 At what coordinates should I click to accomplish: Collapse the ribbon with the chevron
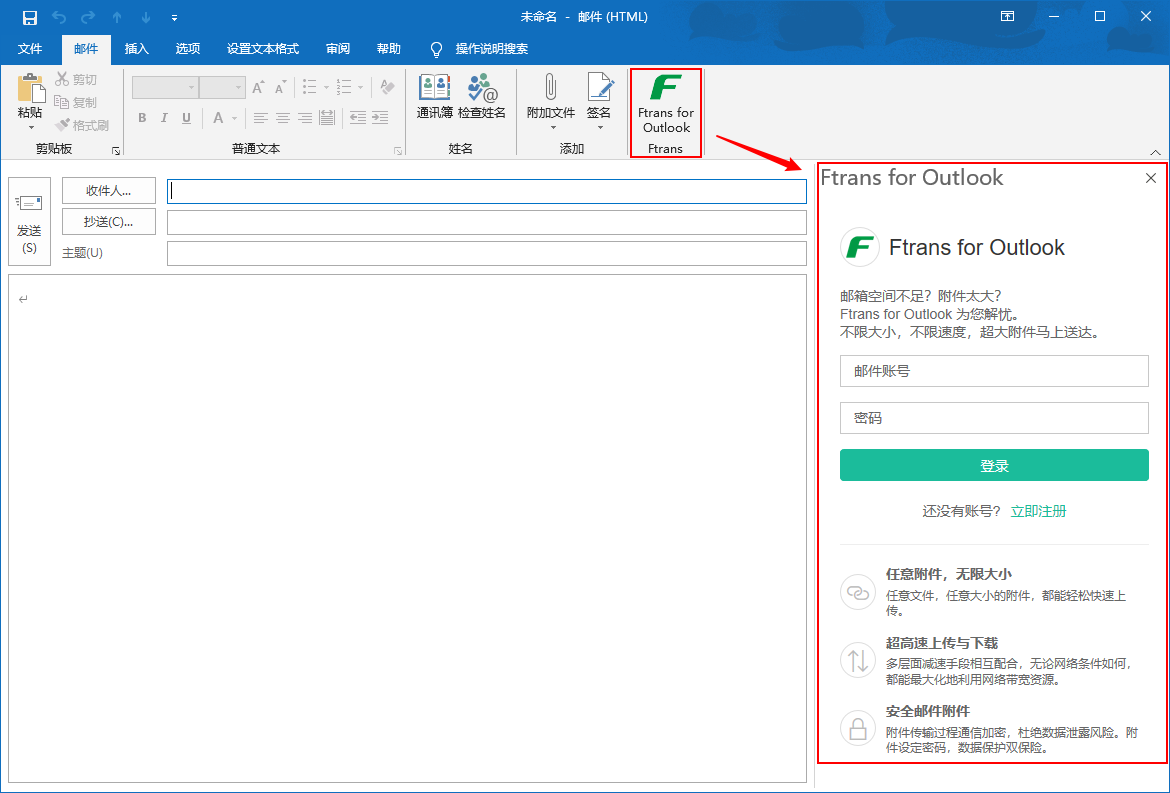coord(1155,152)
